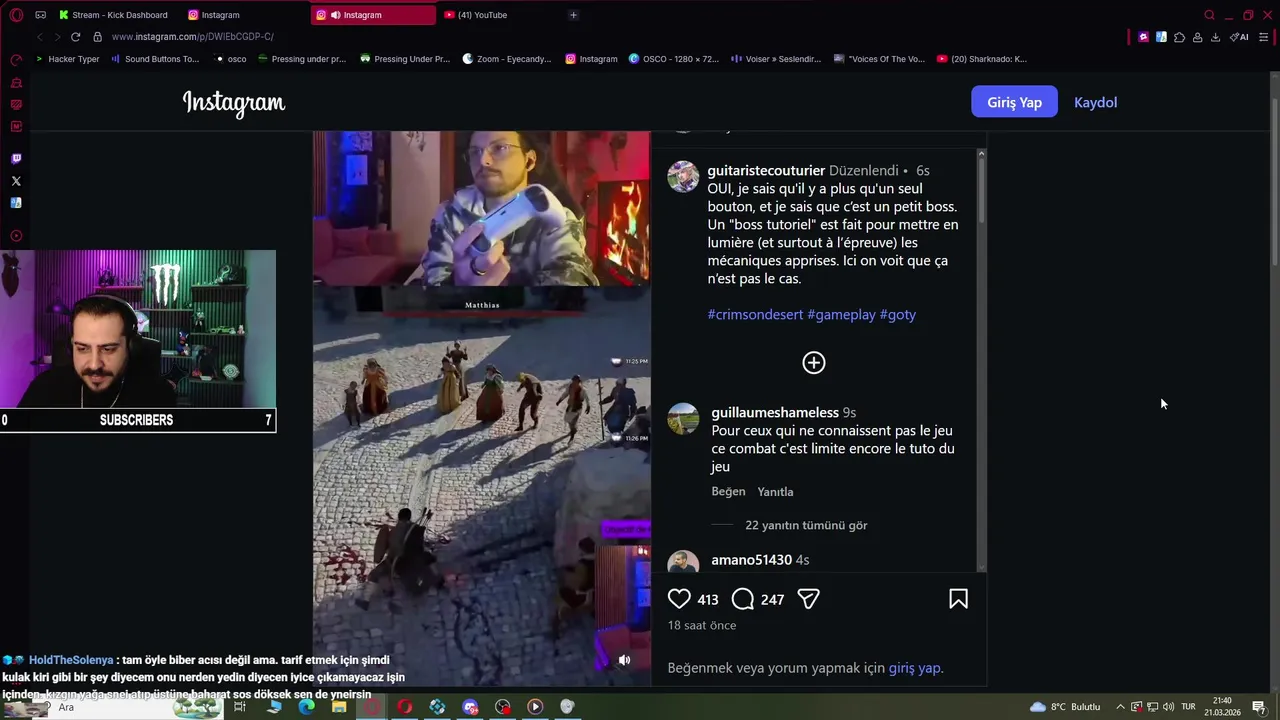This screenshot has width=1280, height=720.
Task: Click the address bar URL
Action: point(193,37)
